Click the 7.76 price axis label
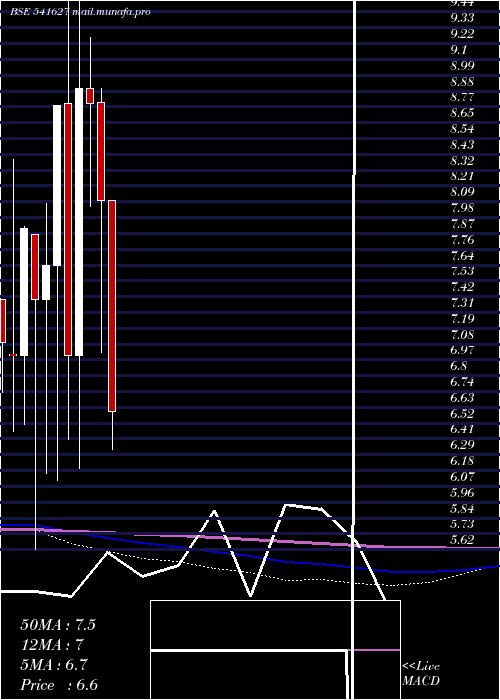Screen dimensions: 500x700 [462, 240]
